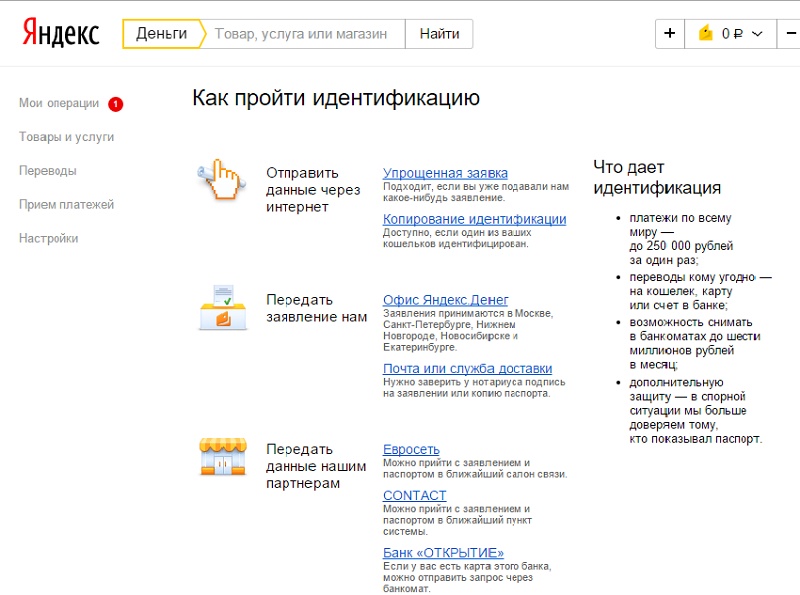Click text 'Нужно заверить у нотариуса подпись'
This screenshot has width=800, height=595.
point(474,387)
